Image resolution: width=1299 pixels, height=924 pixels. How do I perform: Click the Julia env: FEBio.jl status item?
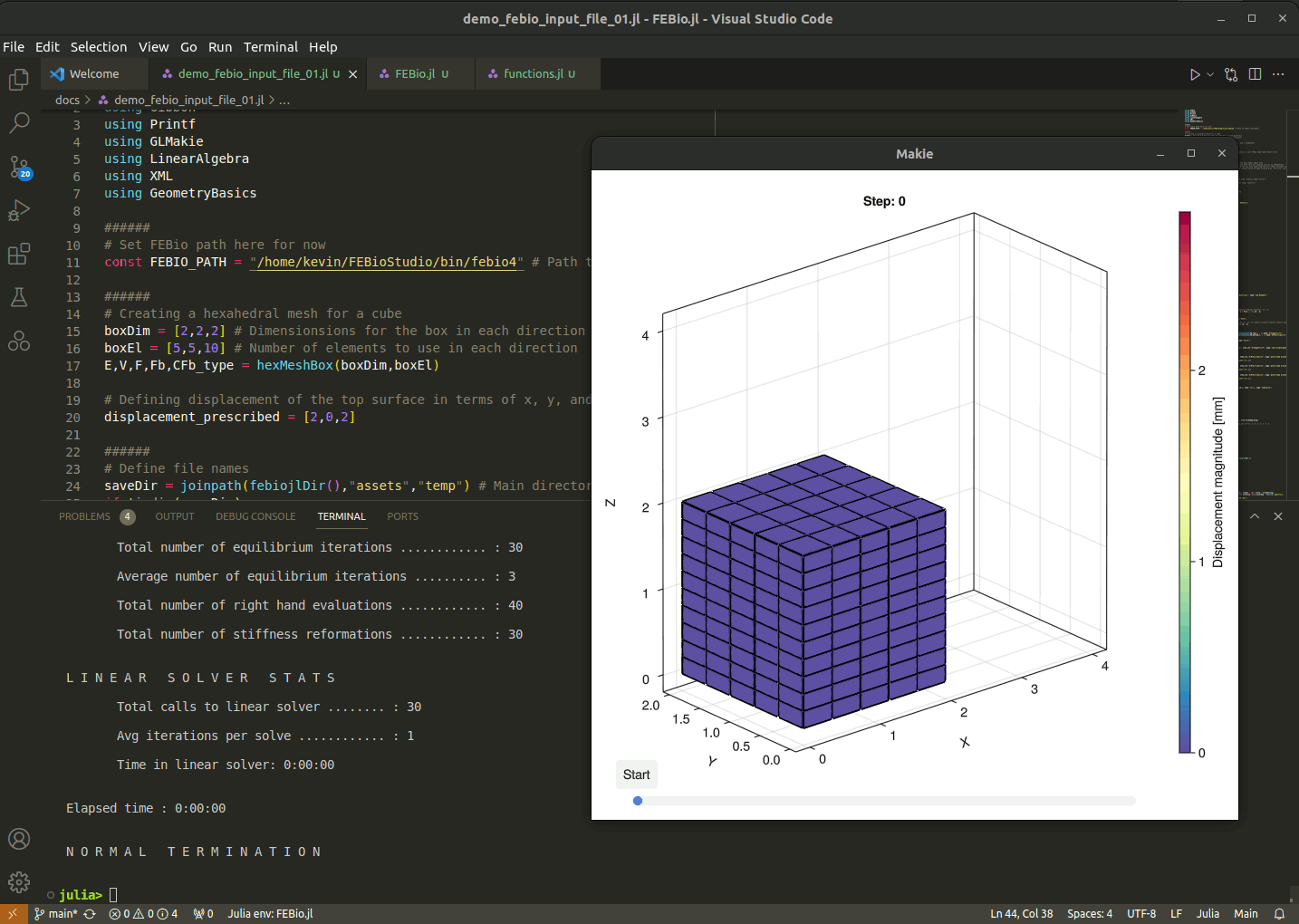click(x=270, y=914)
